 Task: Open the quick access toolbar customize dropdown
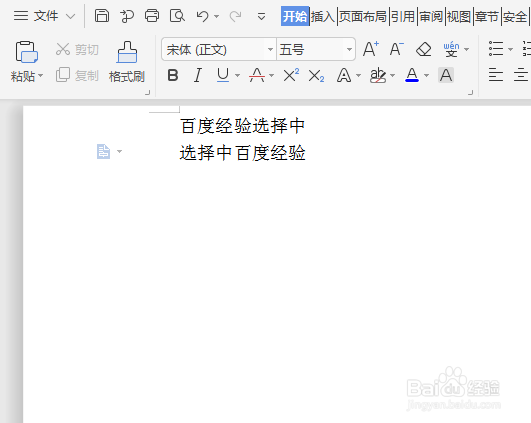tap(261, 16)
